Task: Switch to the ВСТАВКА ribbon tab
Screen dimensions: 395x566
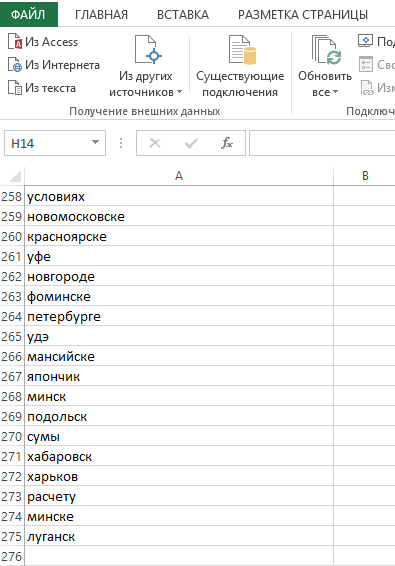Action: 183,14
